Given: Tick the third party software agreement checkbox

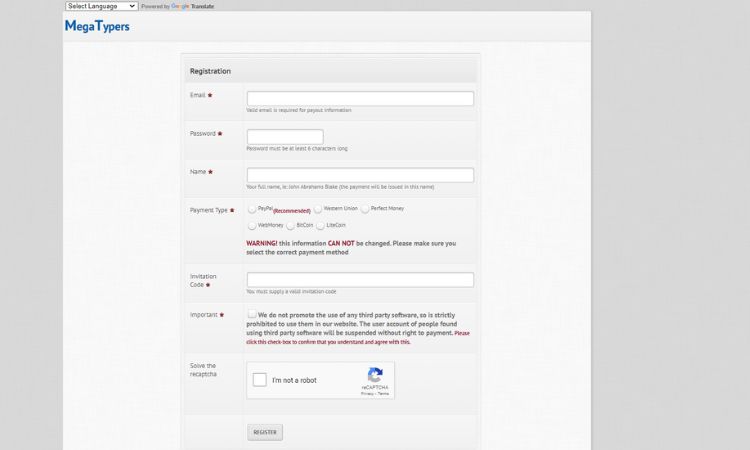Looking at the screenshot, I should (x=252, y=314).
